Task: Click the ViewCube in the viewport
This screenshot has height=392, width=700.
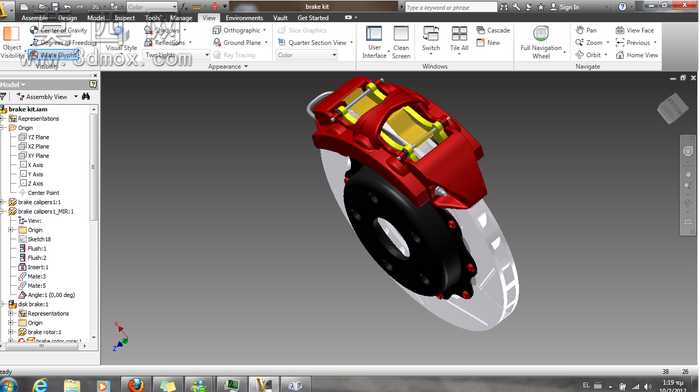Action: point(673,108)
